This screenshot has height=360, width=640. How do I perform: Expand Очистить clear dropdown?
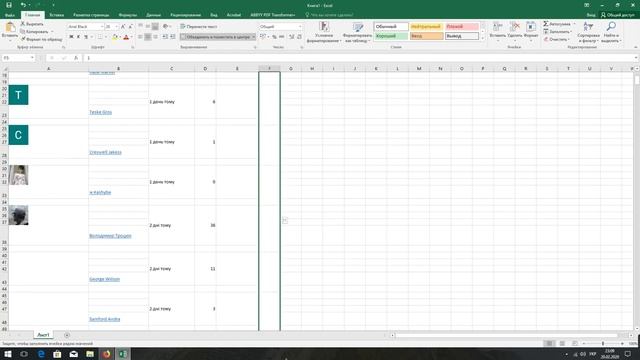coord(568,40)
